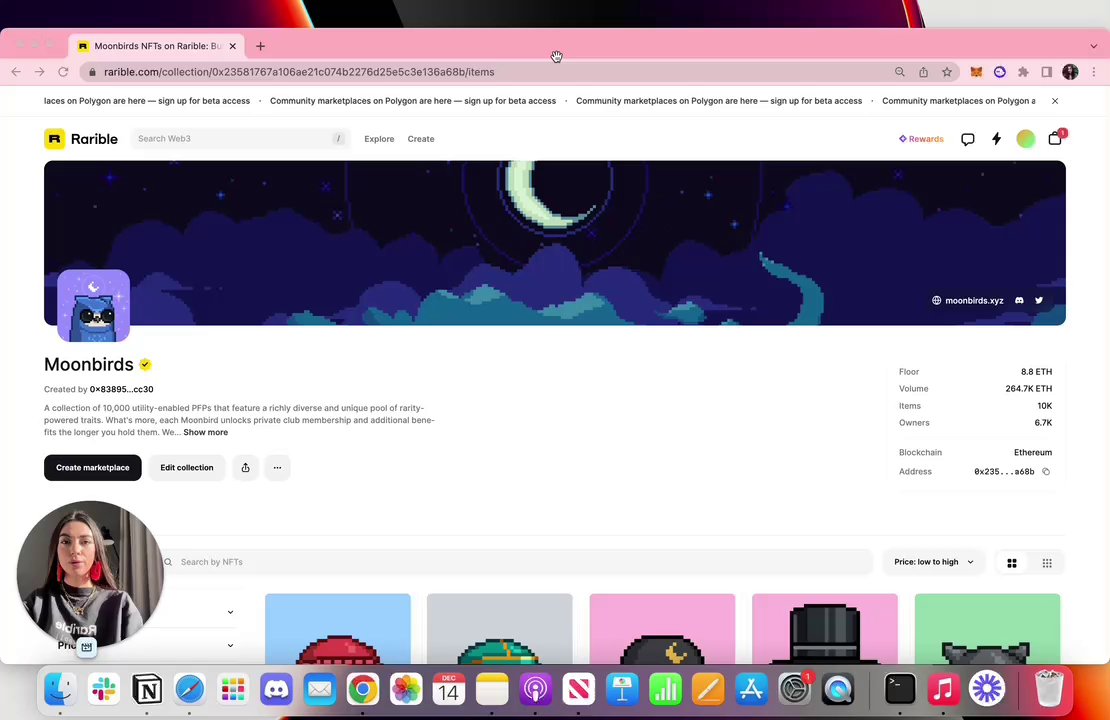1110x720 pixels.
Task: Click the Rarible logo icon
Action: [55, 139]
